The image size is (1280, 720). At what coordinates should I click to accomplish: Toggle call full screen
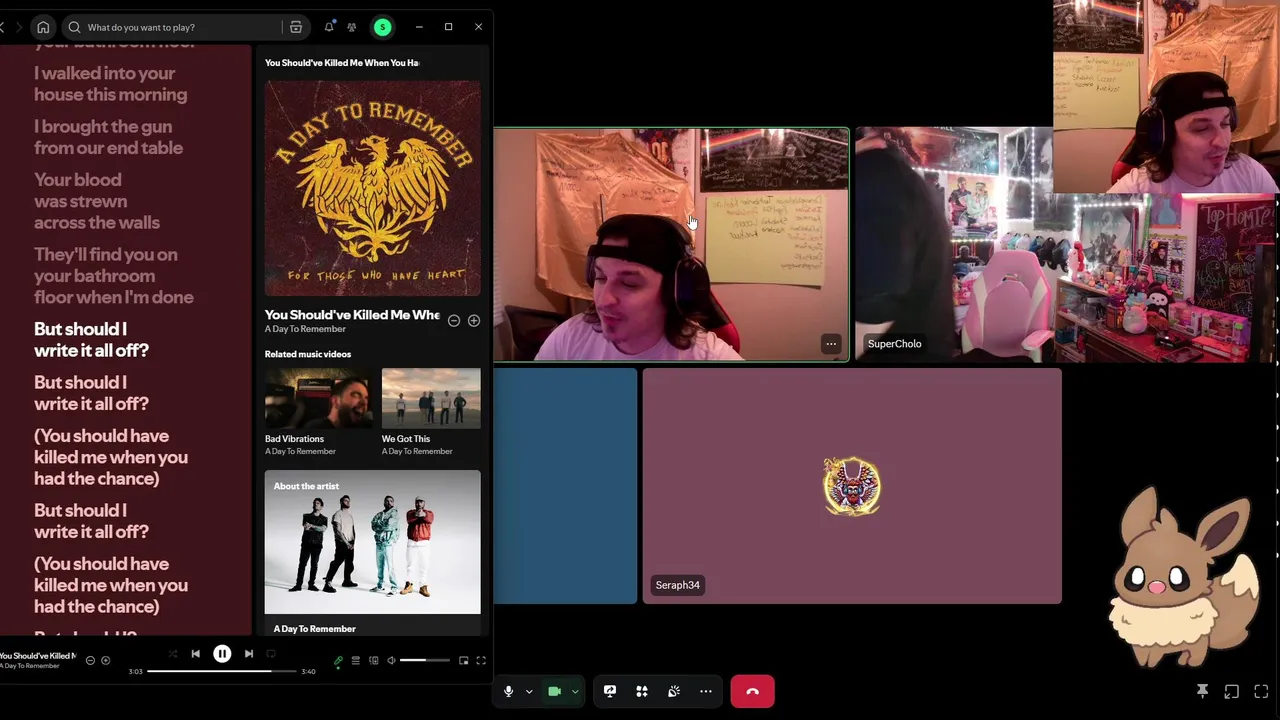pos(1261,691)
